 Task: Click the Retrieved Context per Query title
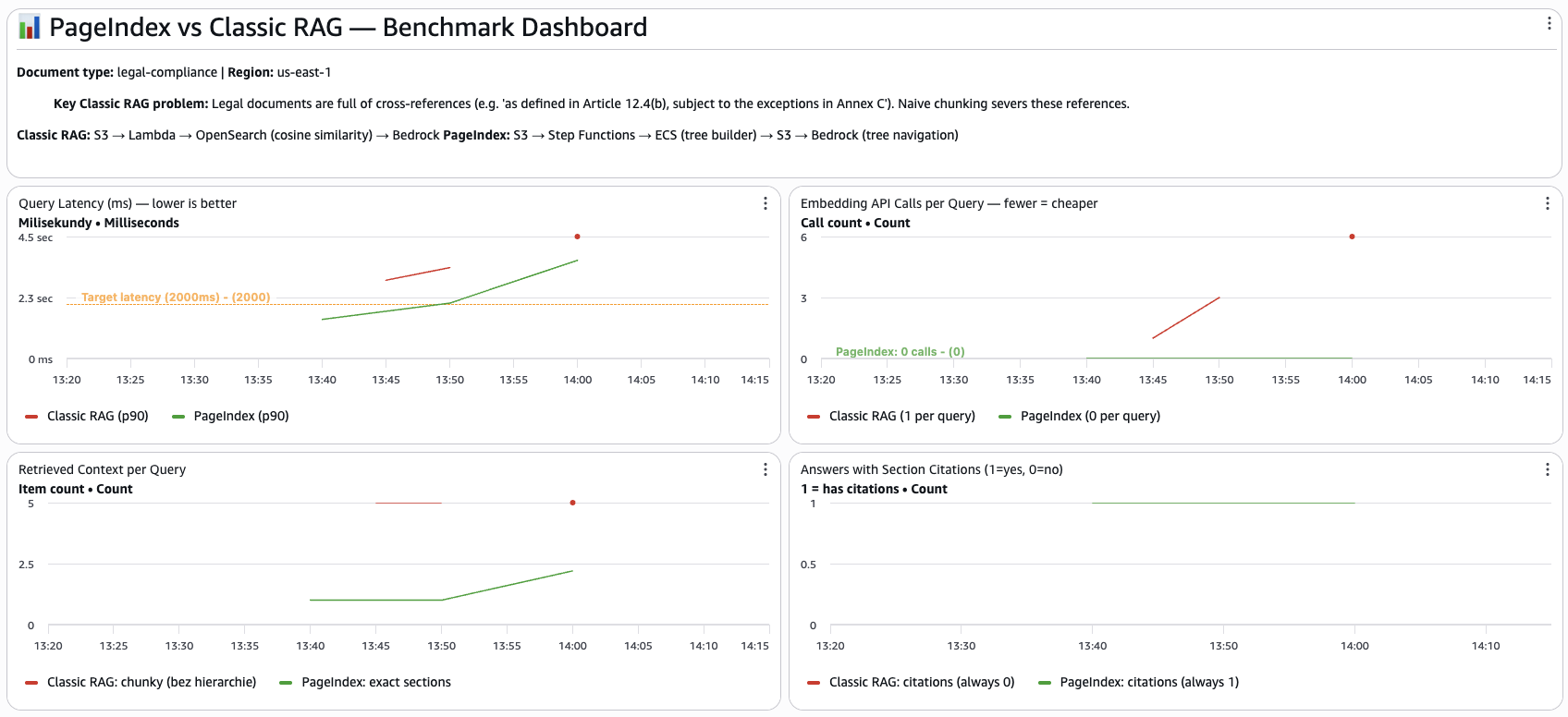click(102, 469)
